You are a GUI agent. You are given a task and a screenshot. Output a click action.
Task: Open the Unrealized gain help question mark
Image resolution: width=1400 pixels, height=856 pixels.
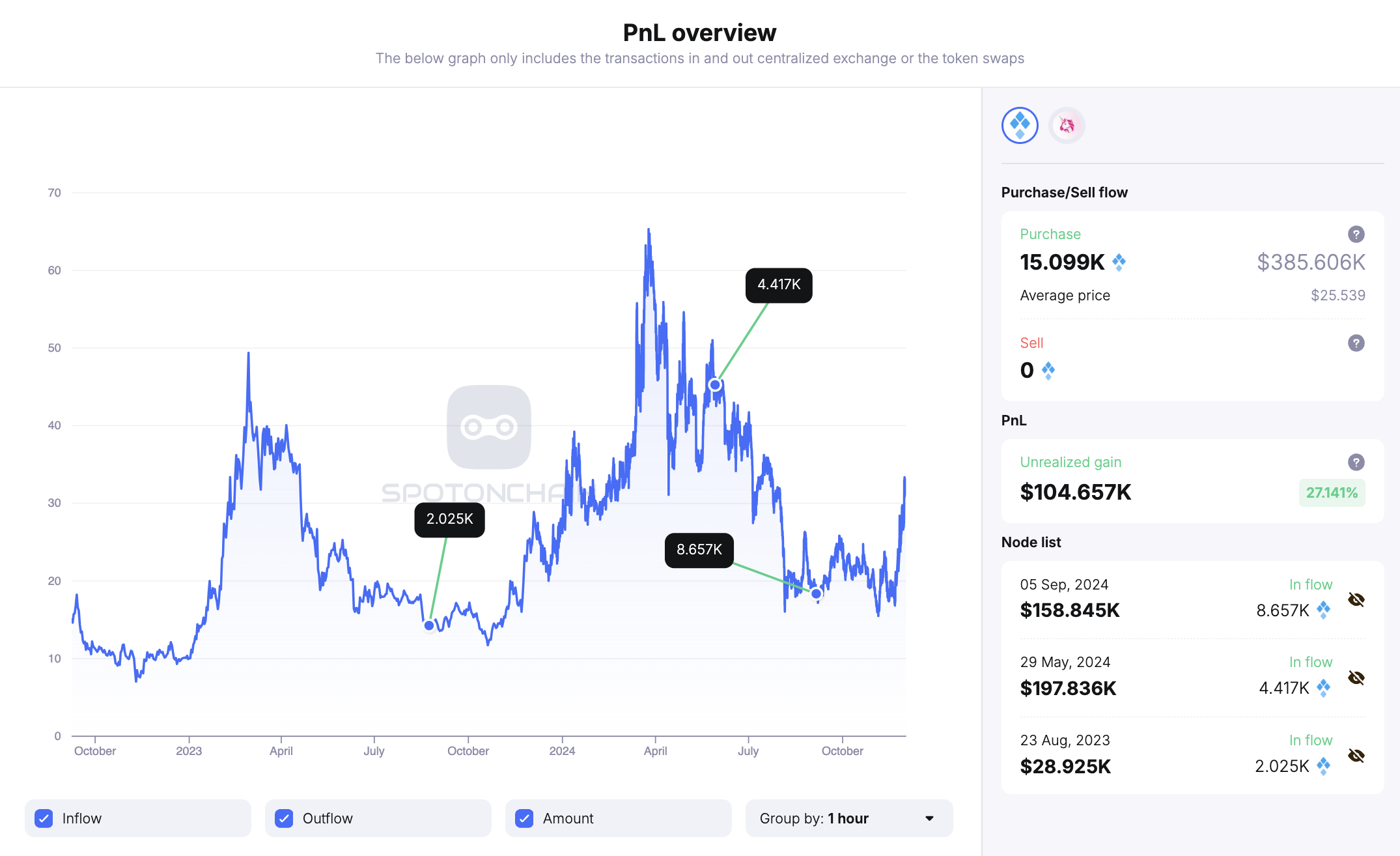click(1356, 462)
